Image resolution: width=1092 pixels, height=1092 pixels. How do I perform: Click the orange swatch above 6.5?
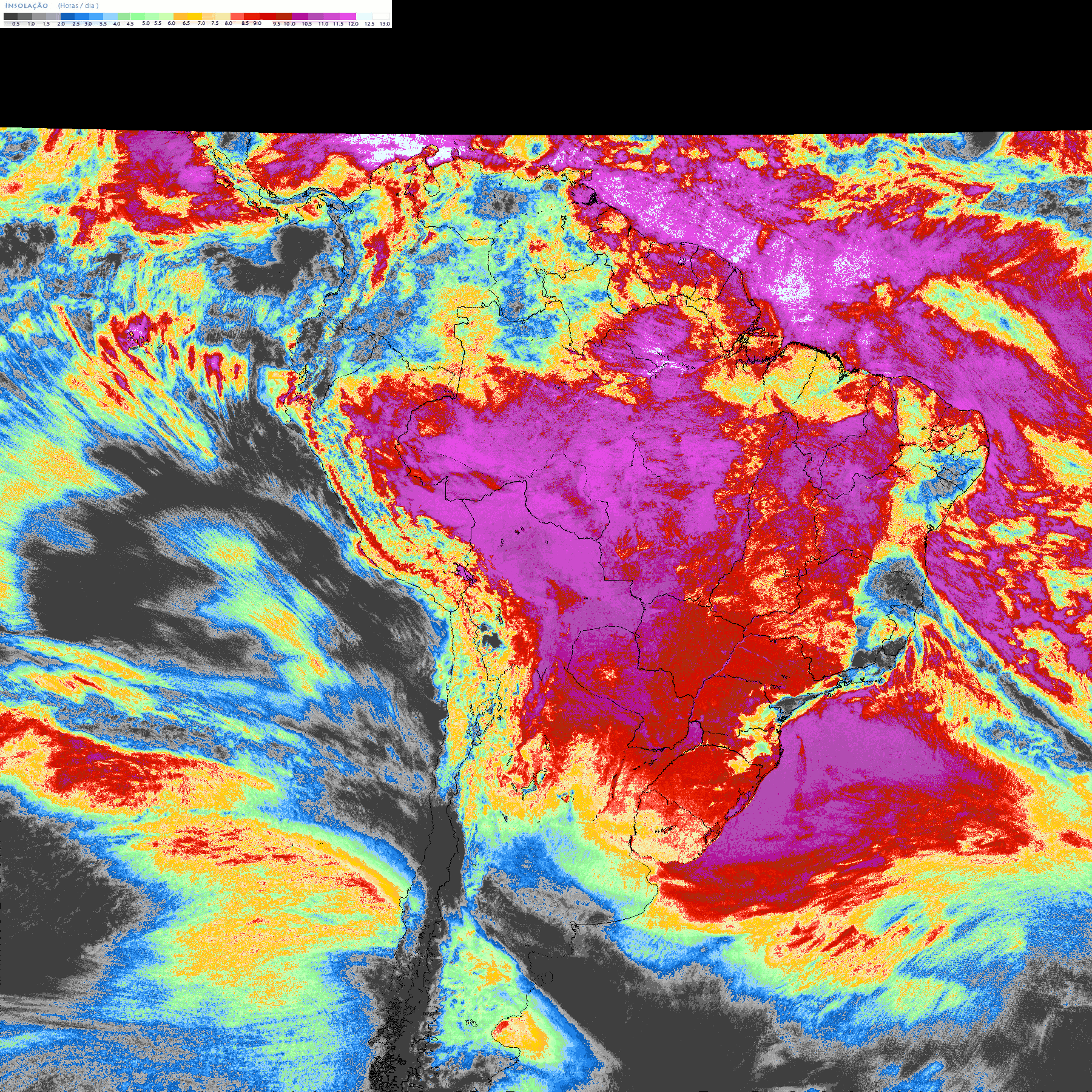pos(180,16)
